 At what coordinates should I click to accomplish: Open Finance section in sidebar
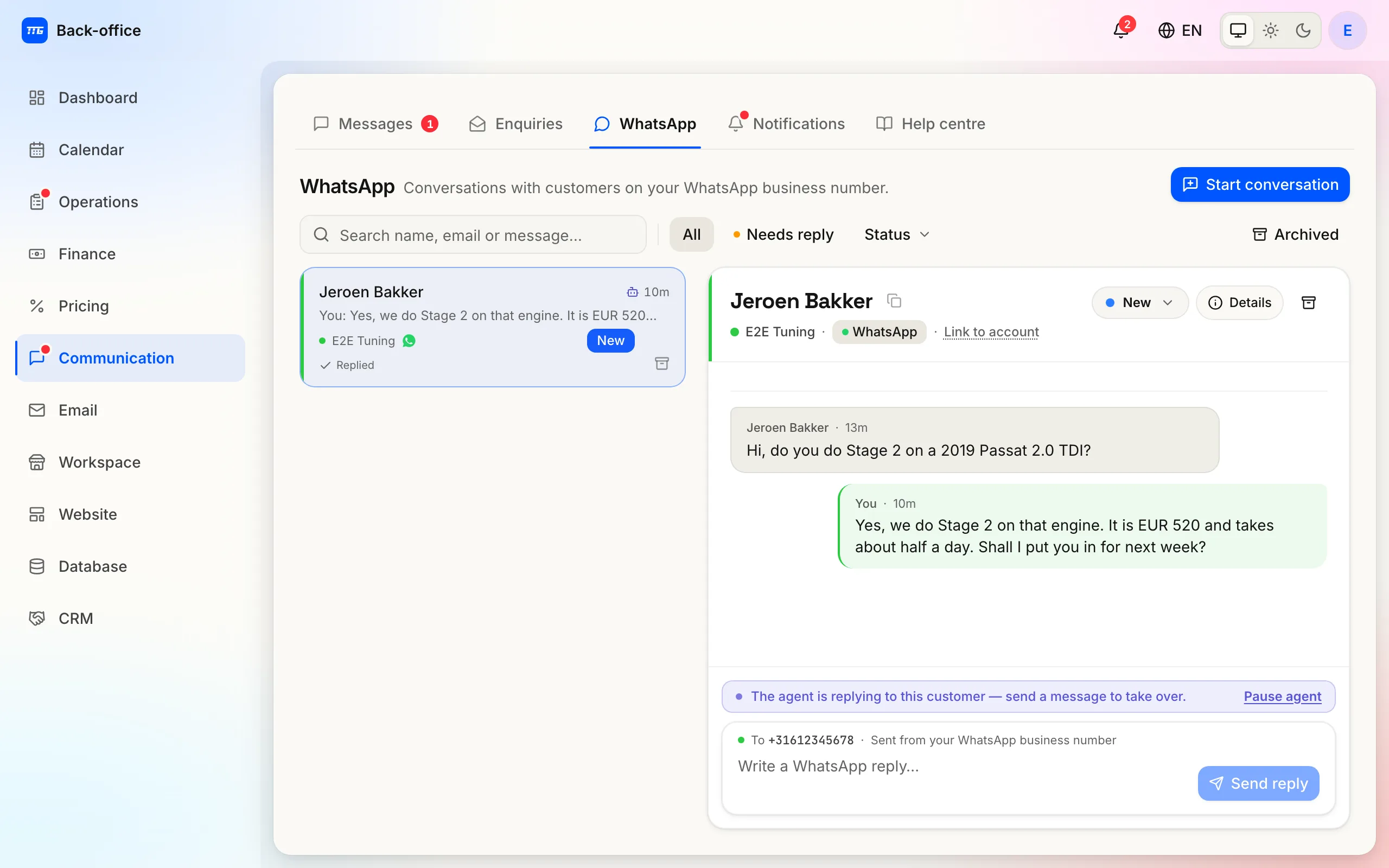[x=130, y=254]
